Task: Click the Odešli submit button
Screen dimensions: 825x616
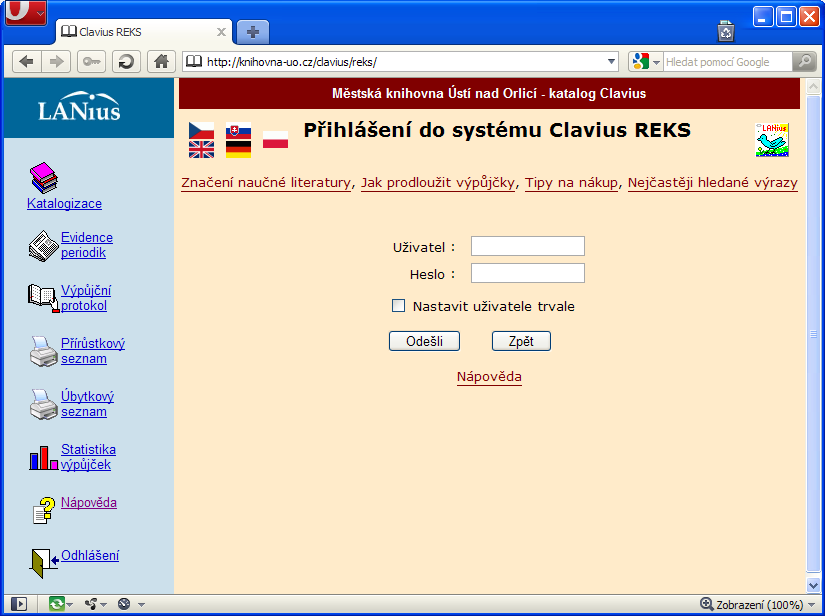Action: coord(424,341)
